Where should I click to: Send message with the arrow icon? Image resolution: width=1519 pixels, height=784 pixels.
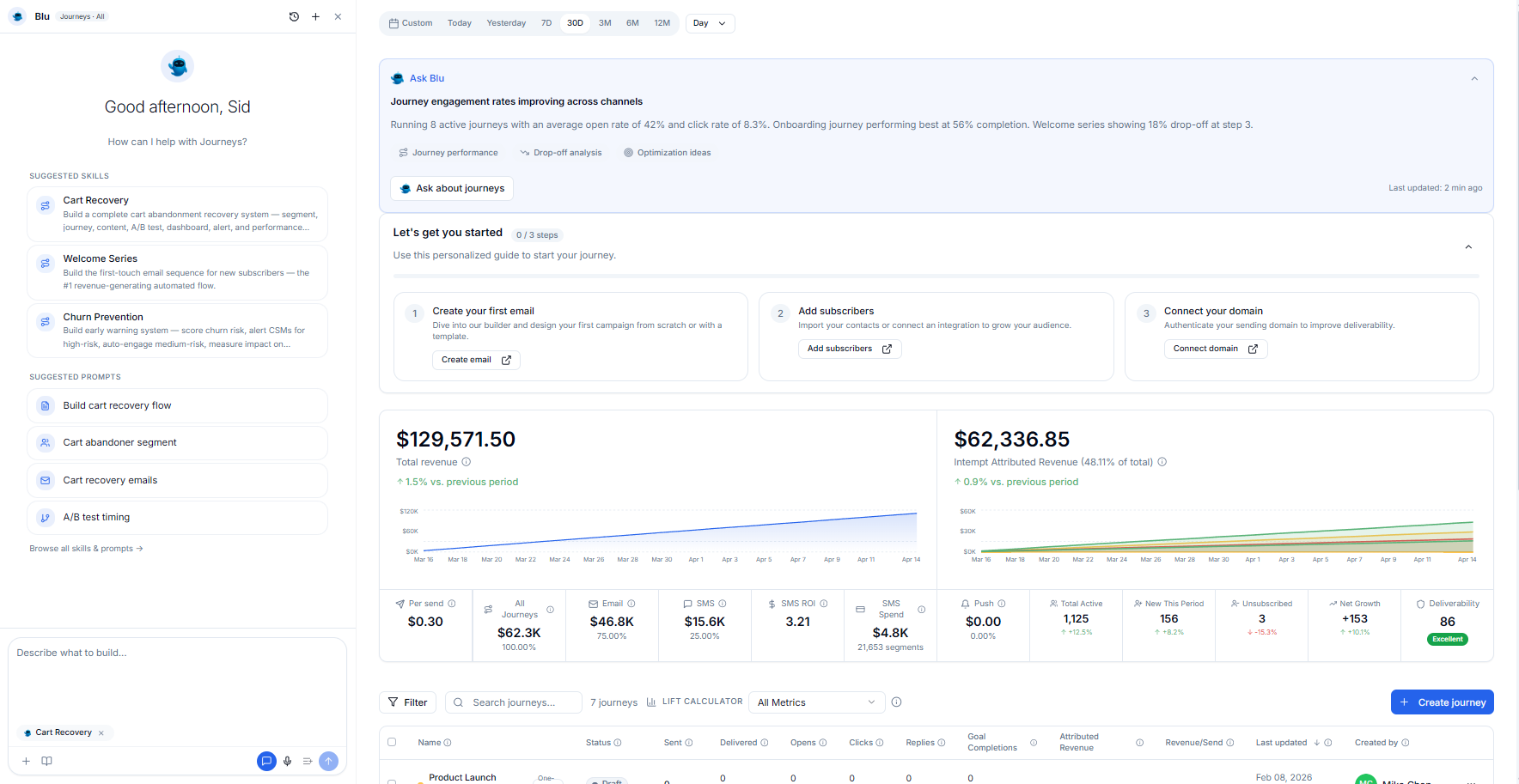[328, 761]
